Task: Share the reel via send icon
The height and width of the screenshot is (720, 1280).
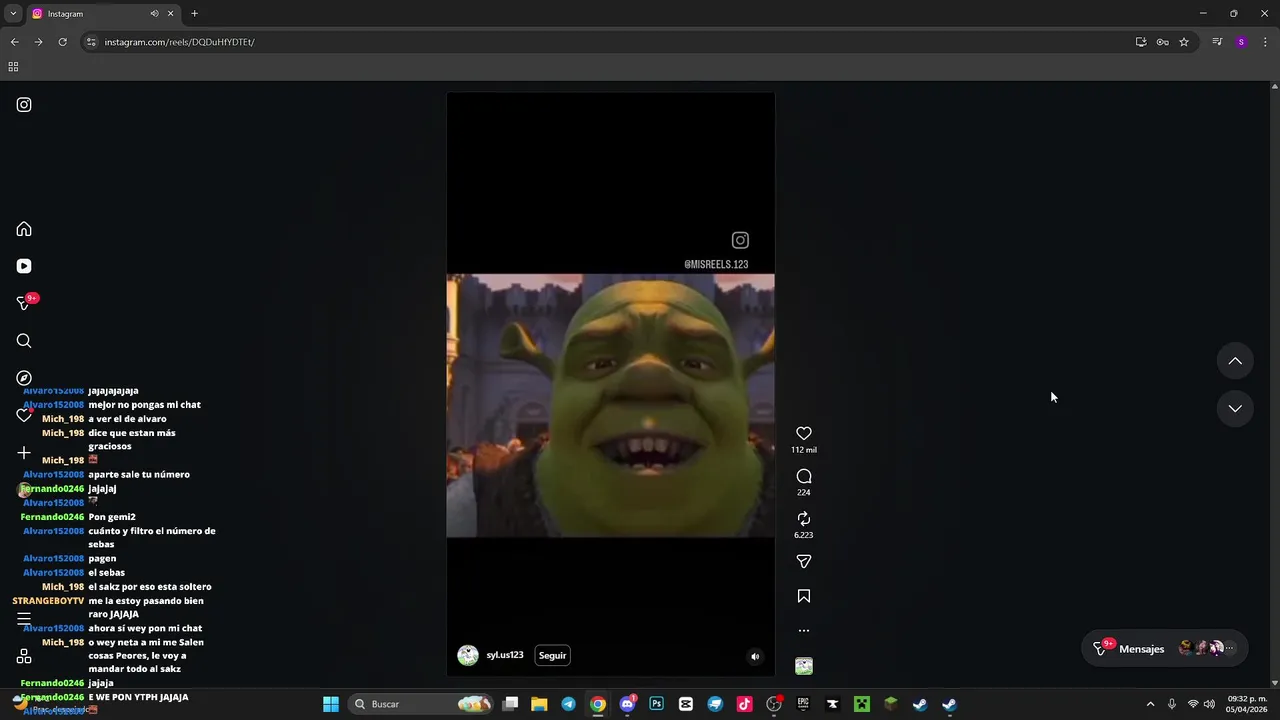Action: tap(803, 562)
